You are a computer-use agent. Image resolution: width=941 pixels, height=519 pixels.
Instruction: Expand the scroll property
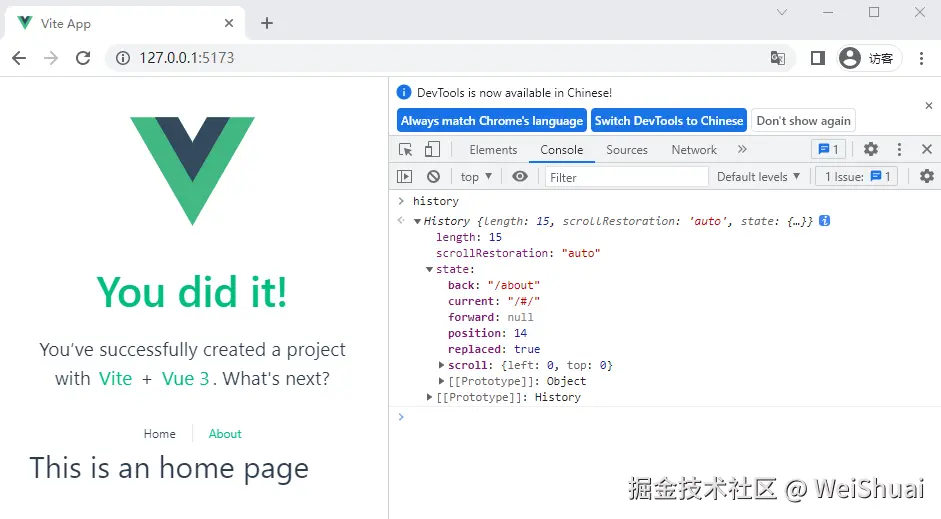click(x=441, y=365)
